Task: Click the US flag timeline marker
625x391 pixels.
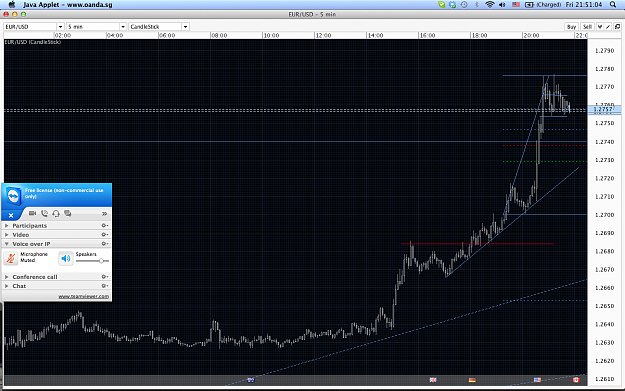Action: point(537,380)
